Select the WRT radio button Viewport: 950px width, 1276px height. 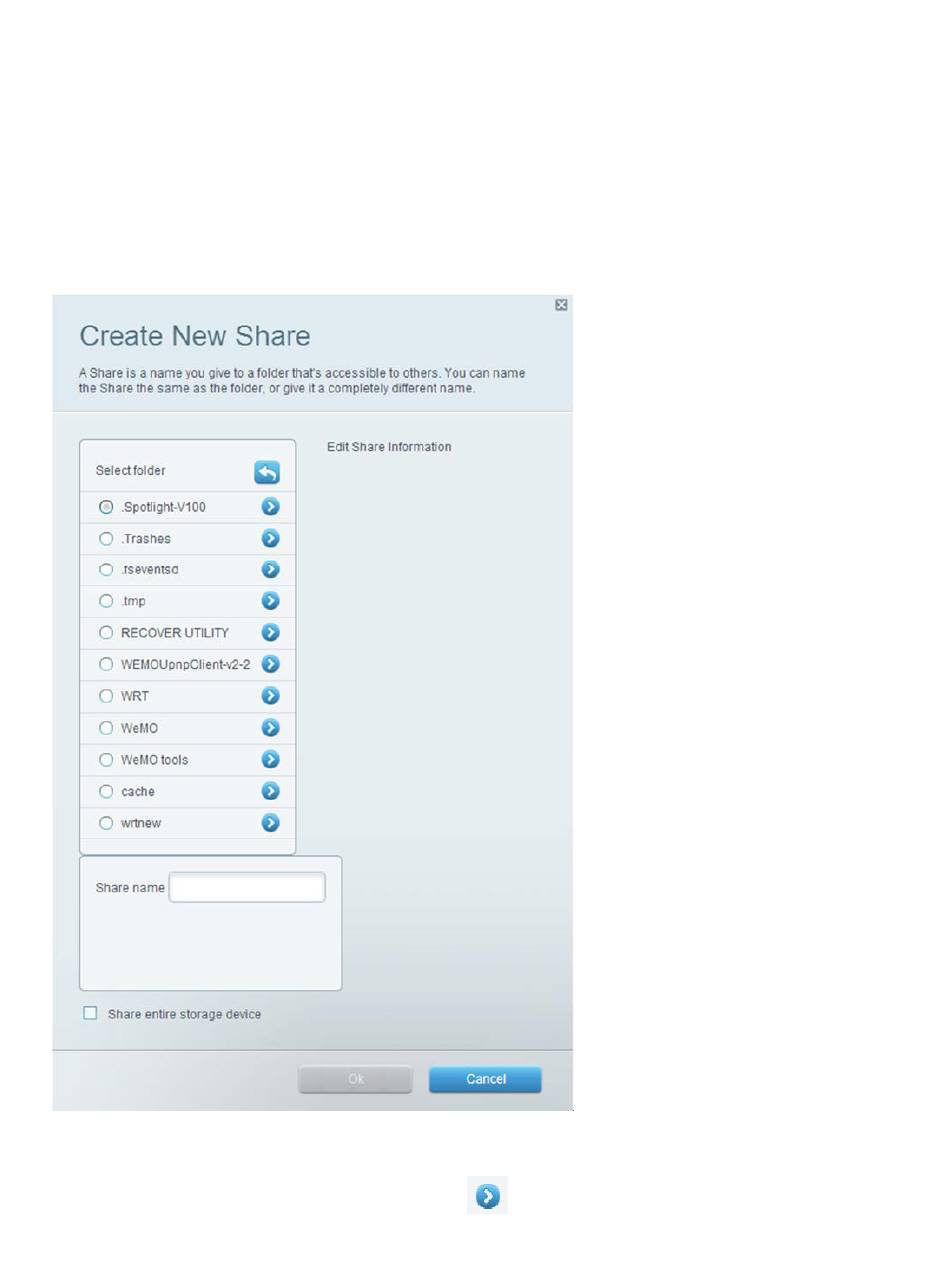[x=106, y=696]
